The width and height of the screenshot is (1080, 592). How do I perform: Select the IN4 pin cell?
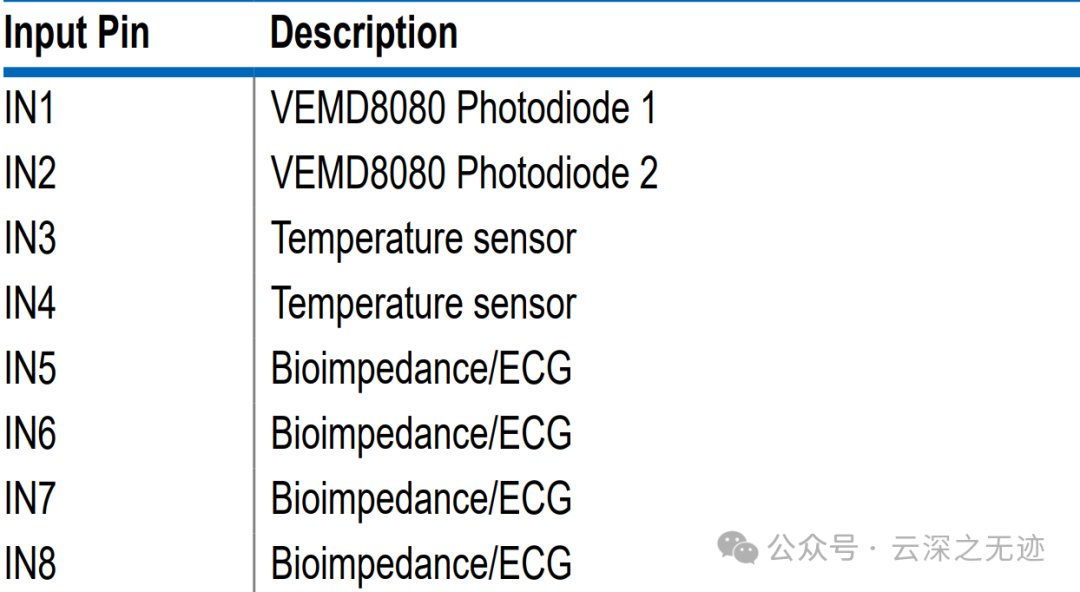(x=31, y=304)
